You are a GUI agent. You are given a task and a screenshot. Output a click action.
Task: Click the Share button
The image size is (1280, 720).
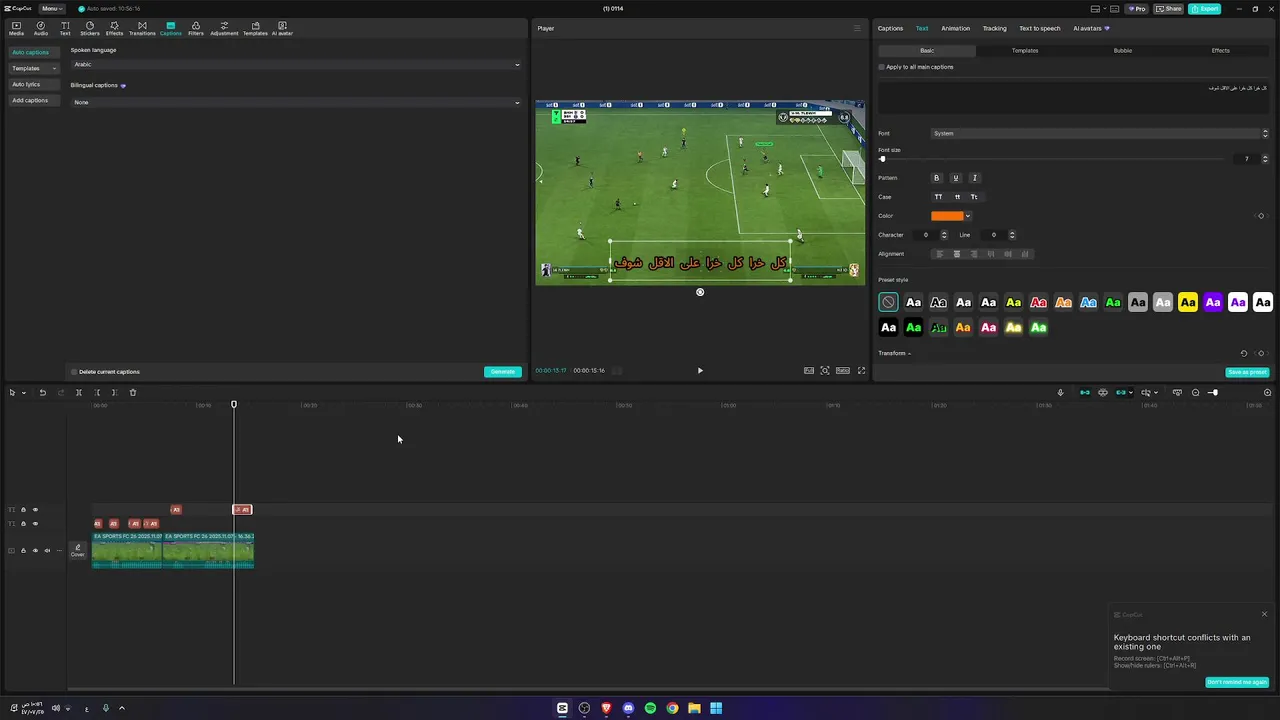coord(1168,8)
